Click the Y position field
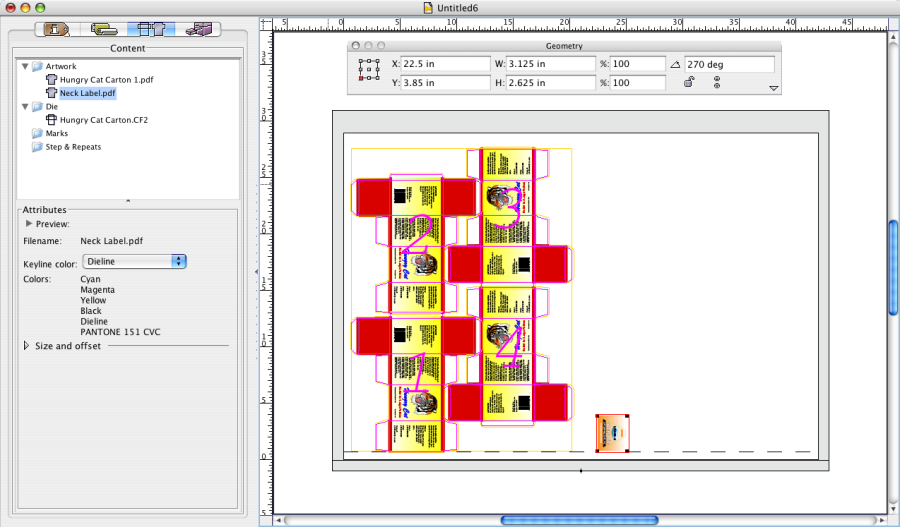The width and height of the screenshot is (900, 527). pyautogui.click(x=445, y=83)
